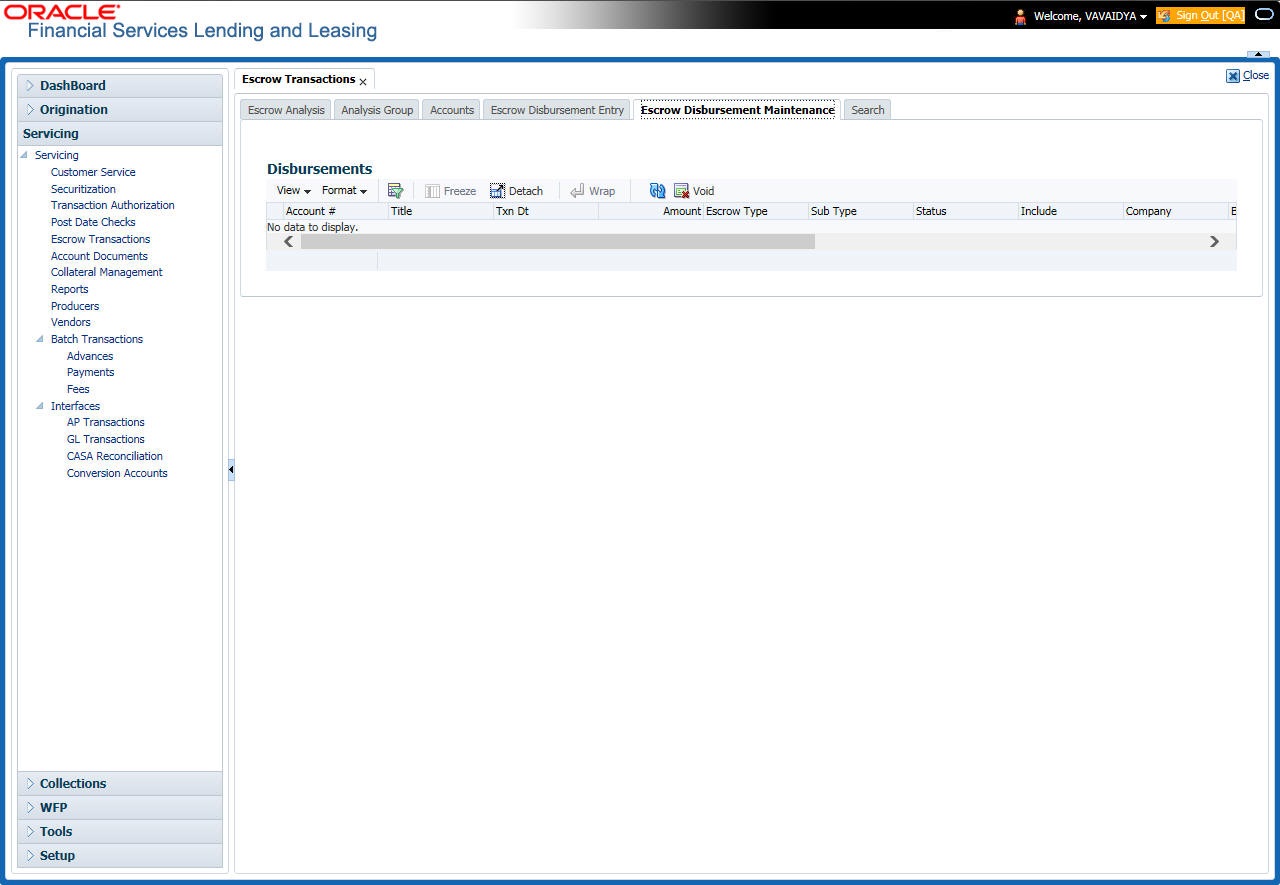This screenshot has width=1280, height=885.
Task: Select the Escrow Transactions main tab
Action: (x=298, y=79)
